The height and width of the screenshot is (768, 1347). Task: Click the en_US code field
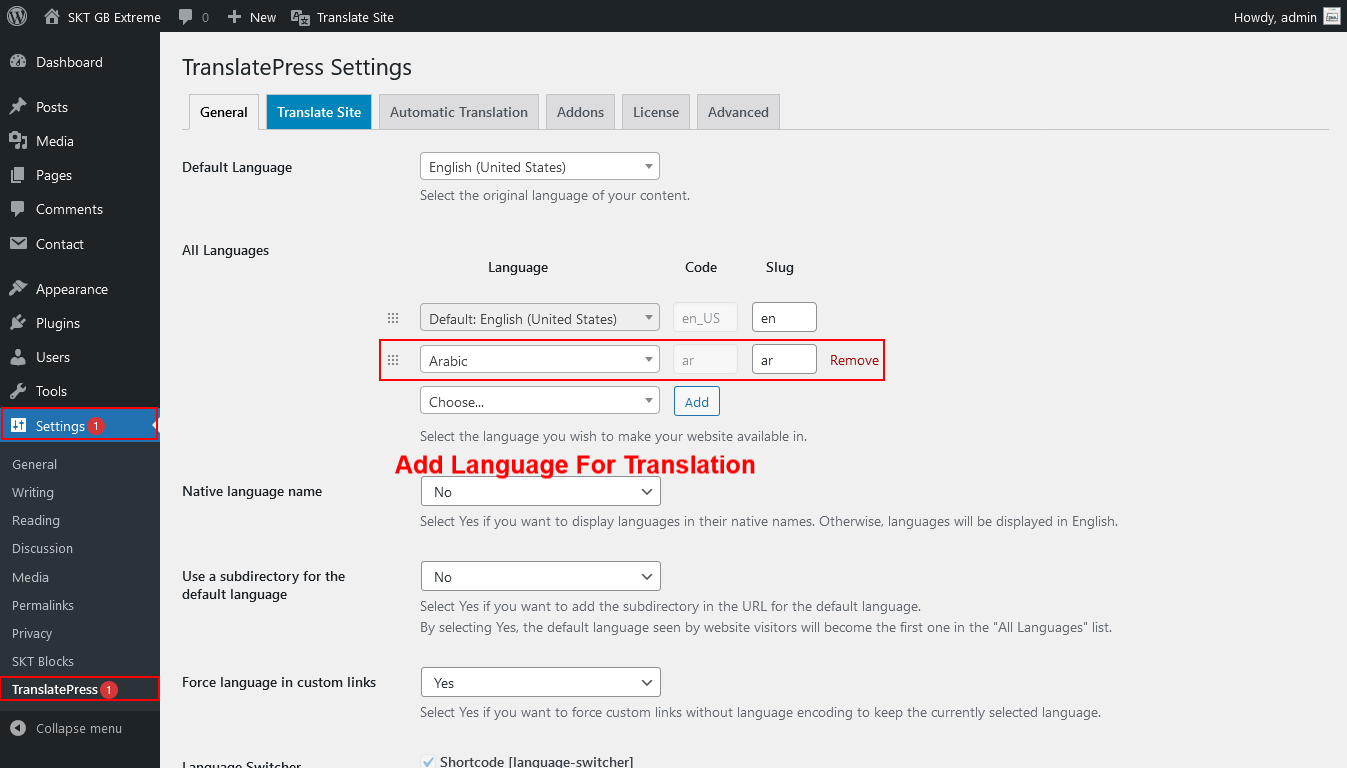705,317
